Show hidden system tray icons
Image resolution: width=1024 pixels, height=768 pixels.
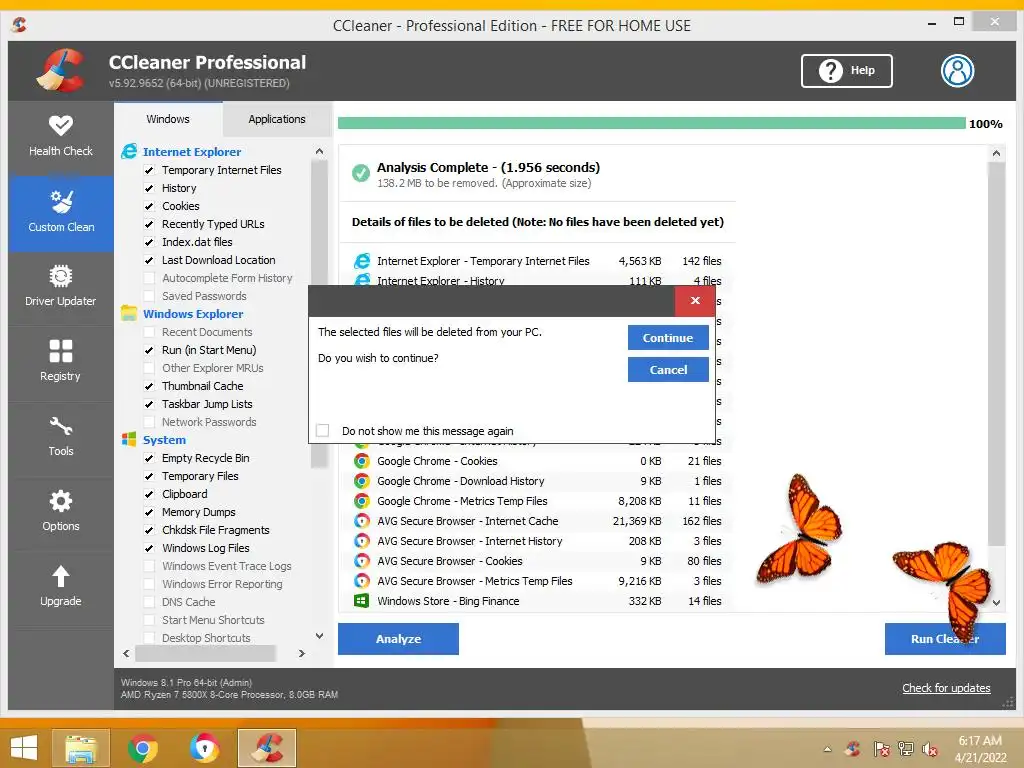827,750
